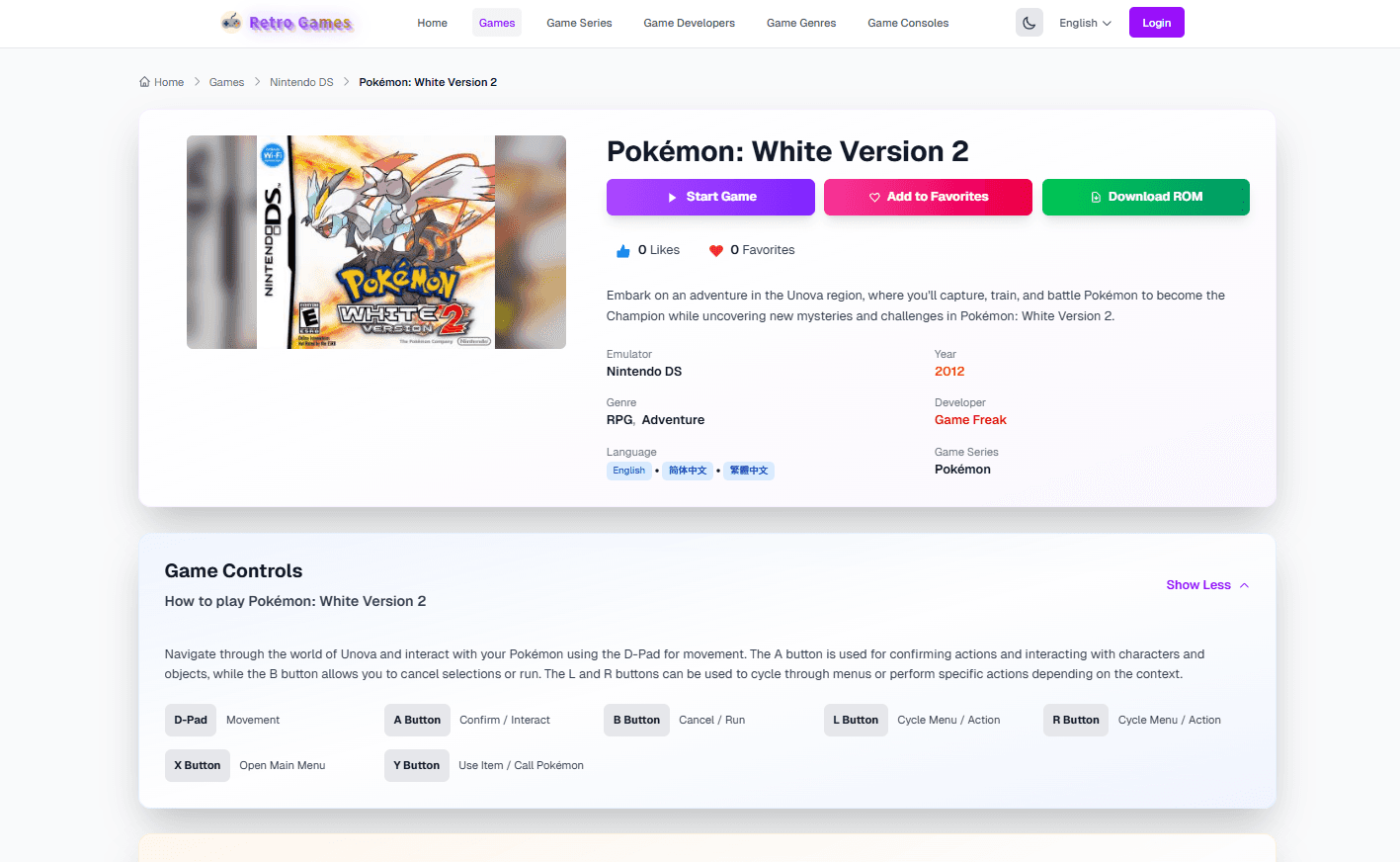Collapse Game Controls with Show Less

(x=1206, y=585)
